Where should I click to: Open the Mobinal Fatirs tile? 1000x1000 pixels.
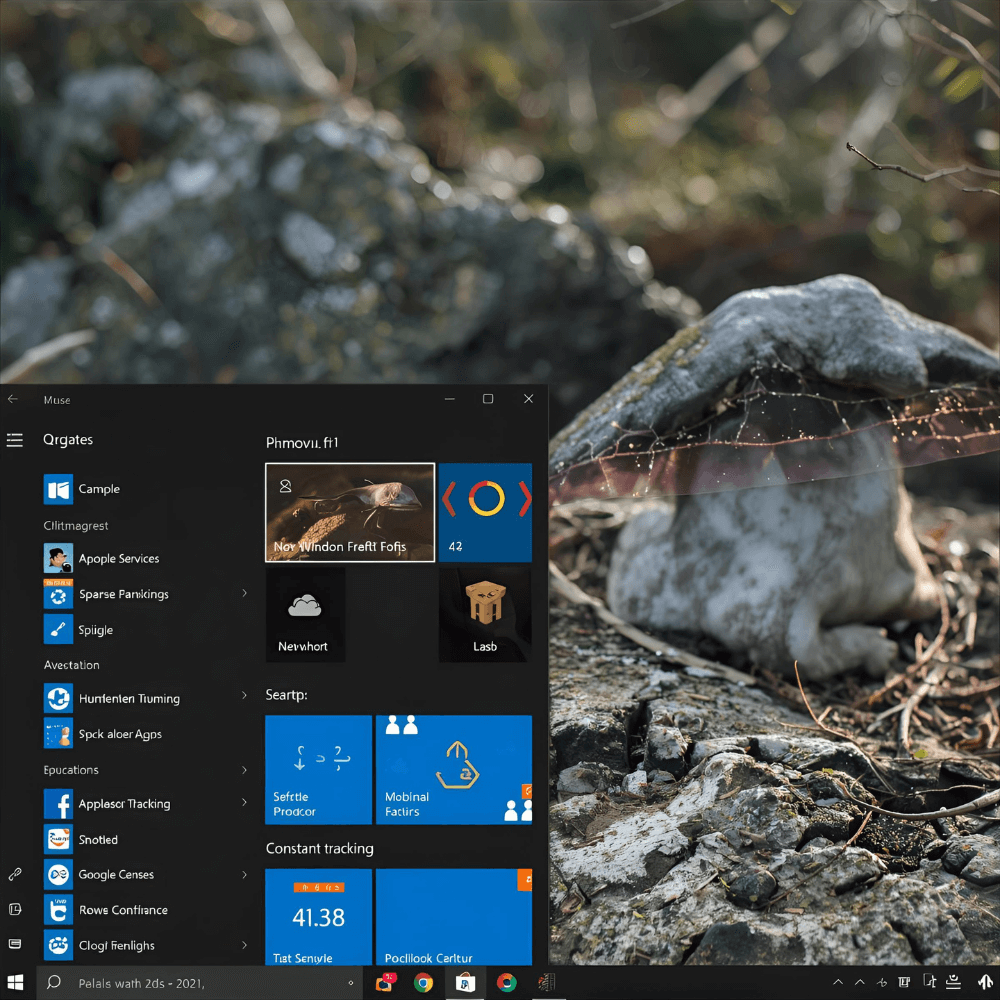453,769
